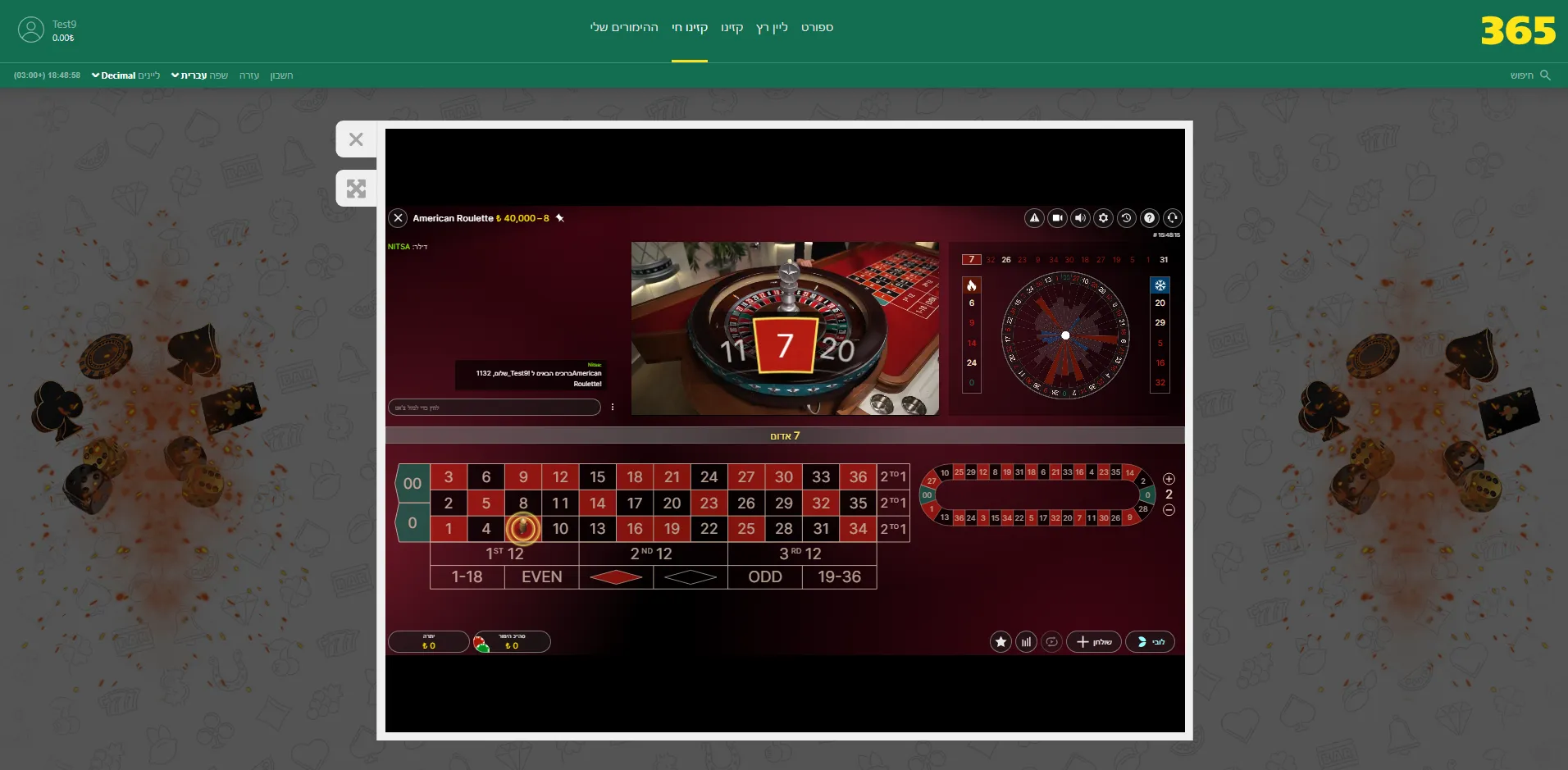Screen dimensions: 1568x770
Task: Open the chat options three-dot menu
Action: (613, 408)
